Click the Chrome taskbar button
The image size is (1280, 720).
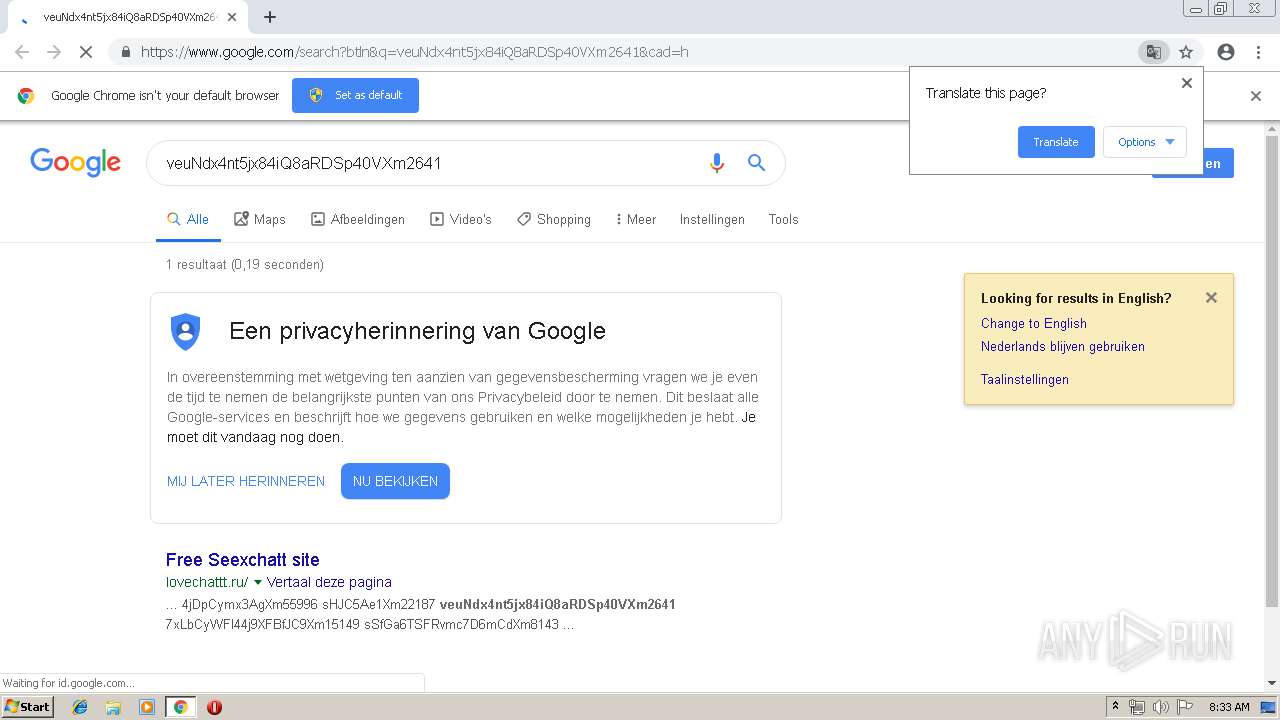(180, 707)
